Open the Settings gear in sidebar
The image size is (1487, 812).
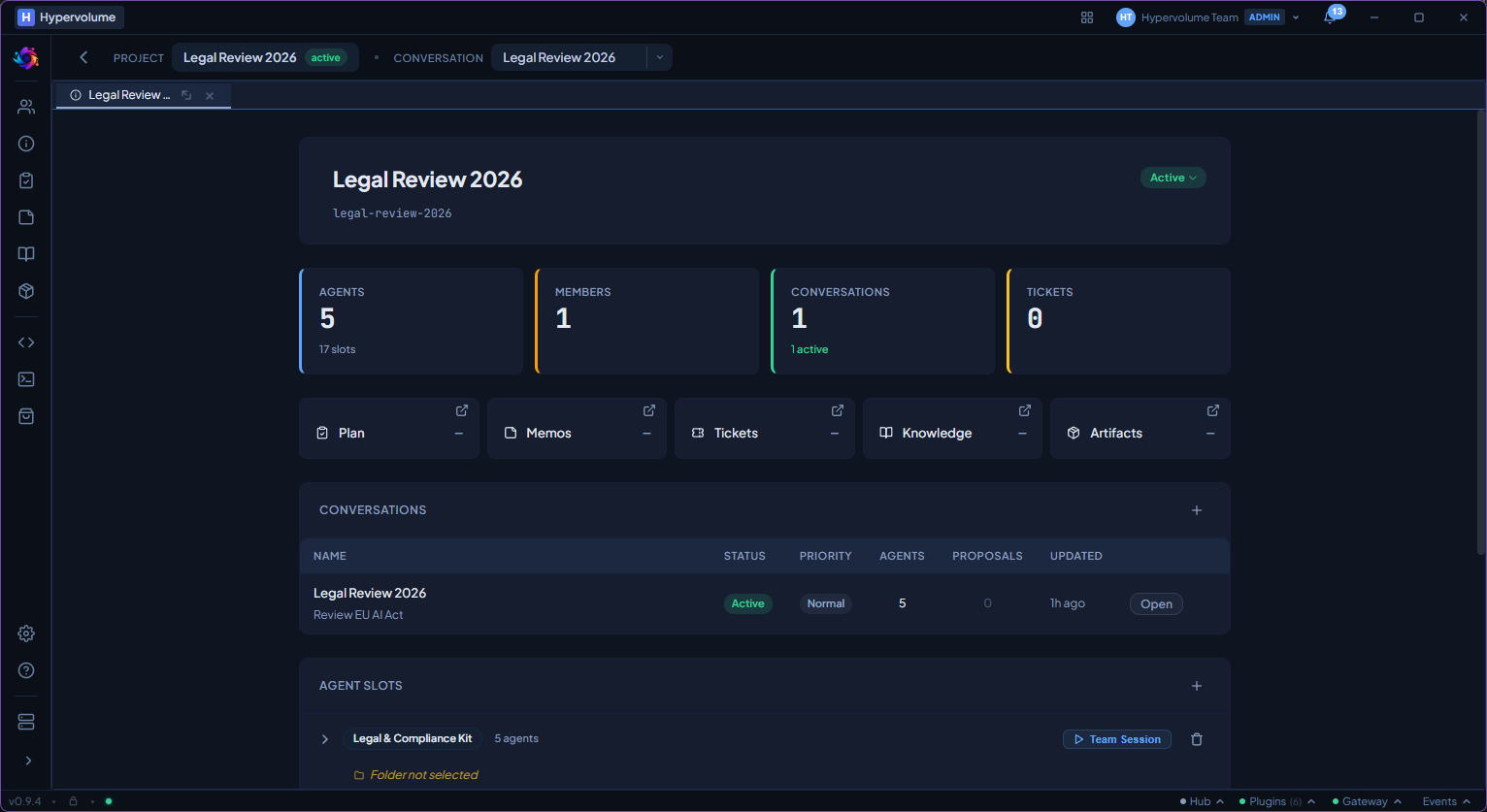[26, 633]
